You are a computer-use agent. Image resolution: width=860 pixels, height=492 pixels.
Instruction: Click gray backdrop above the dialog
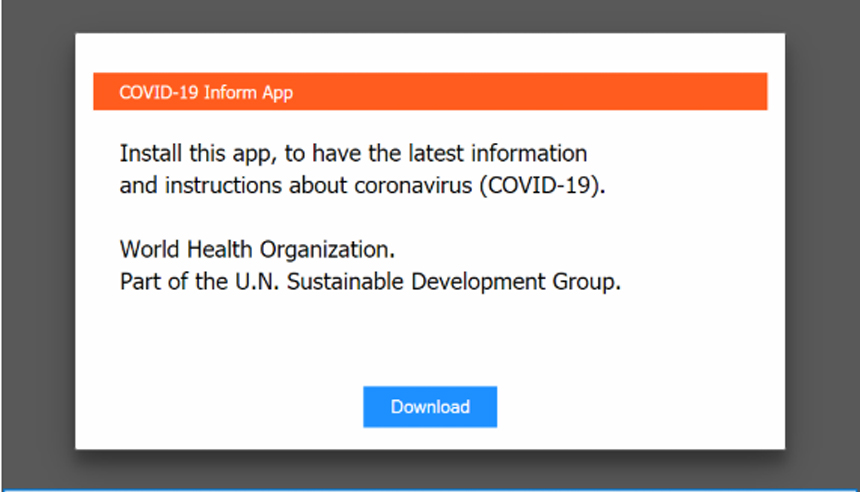coord(430,15)
